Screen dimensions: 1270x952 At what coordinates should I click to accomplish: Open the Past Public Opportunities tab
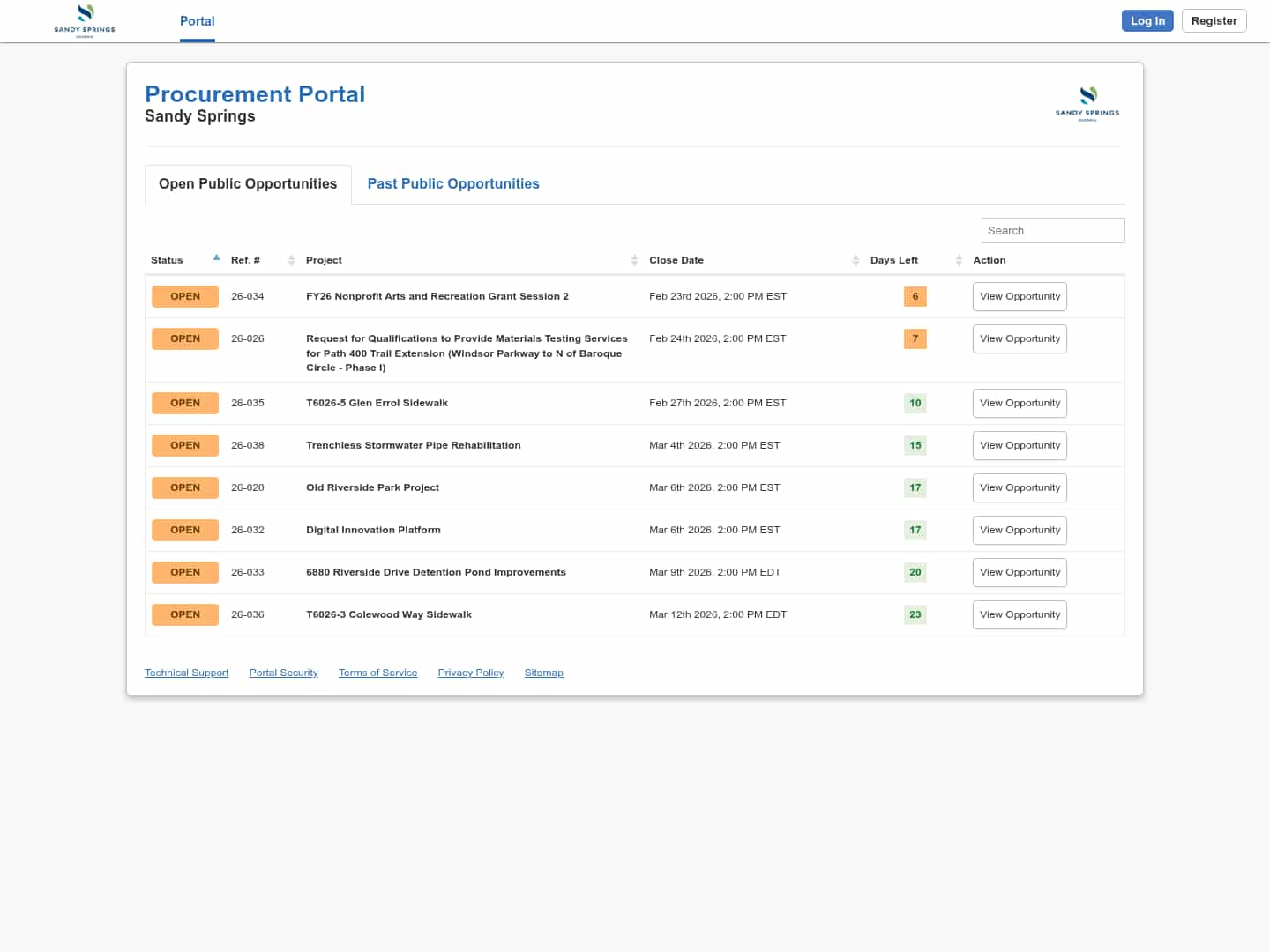coord(453,184)
